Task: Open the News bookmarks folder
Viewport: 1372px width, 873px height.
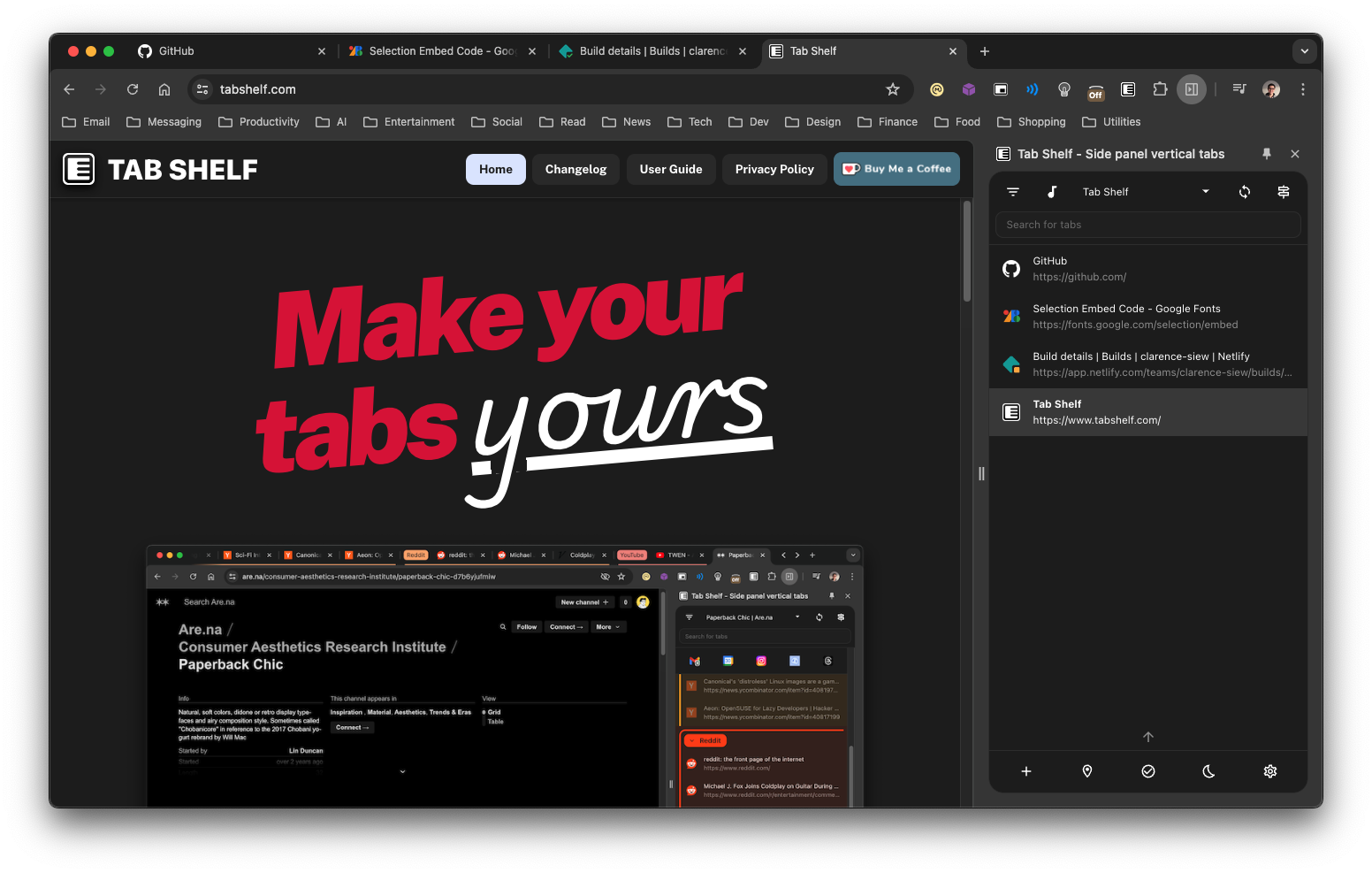Action: [627, 122]
